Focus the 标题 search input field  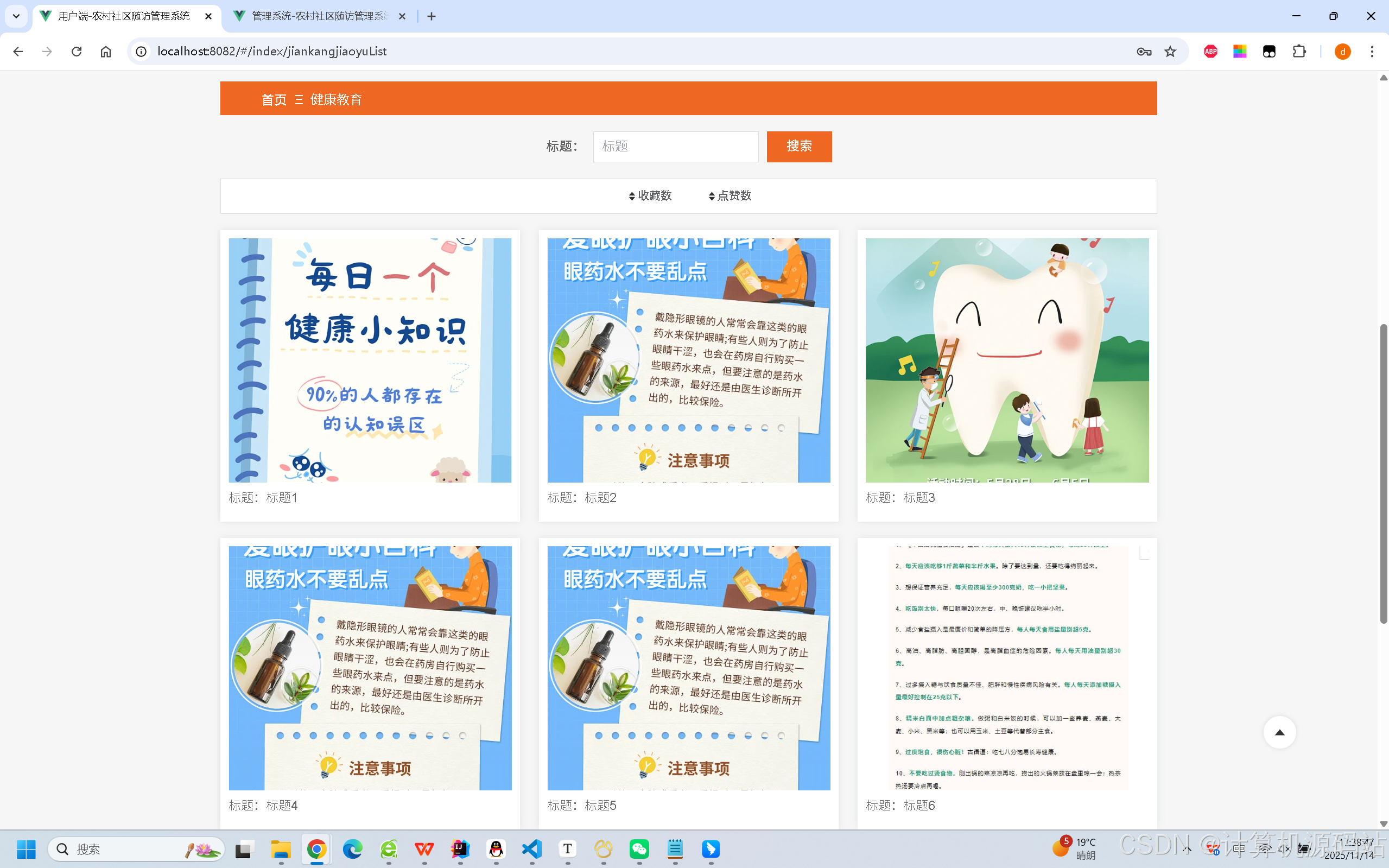[x=676, y=147]
